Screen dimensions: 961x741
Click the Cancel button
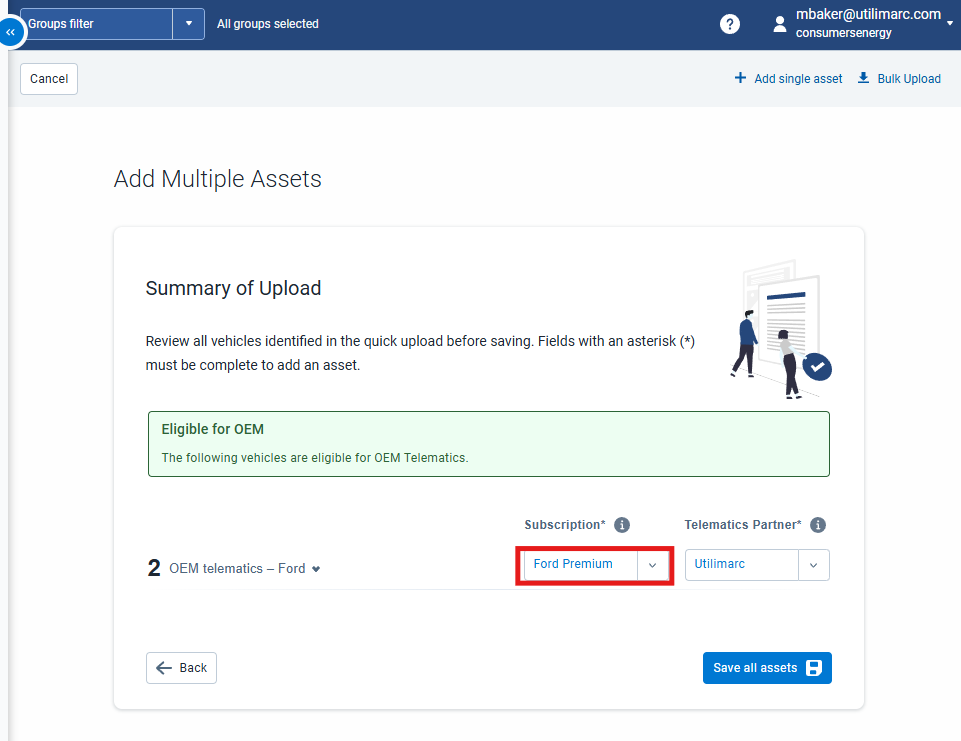point(49,79)
